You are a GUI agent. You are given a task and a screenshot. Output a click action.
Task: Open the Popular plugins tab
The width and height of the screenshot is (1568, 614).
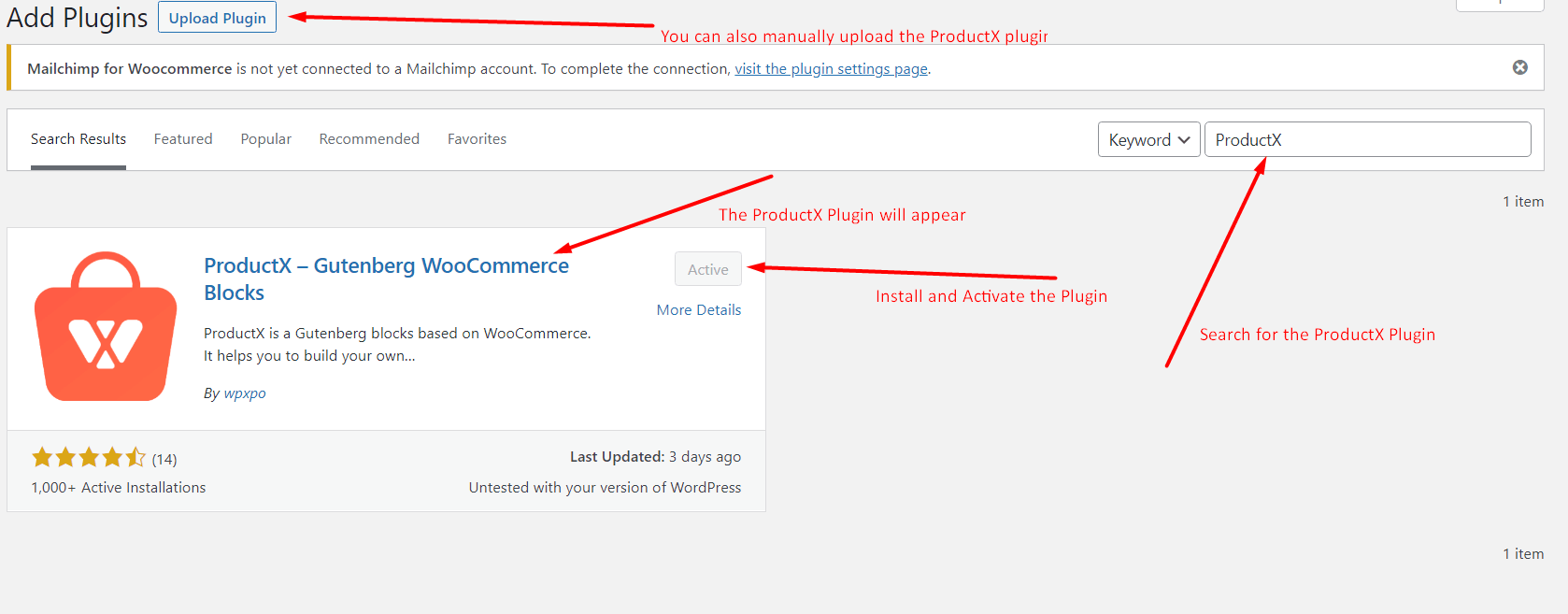(266, 139)
